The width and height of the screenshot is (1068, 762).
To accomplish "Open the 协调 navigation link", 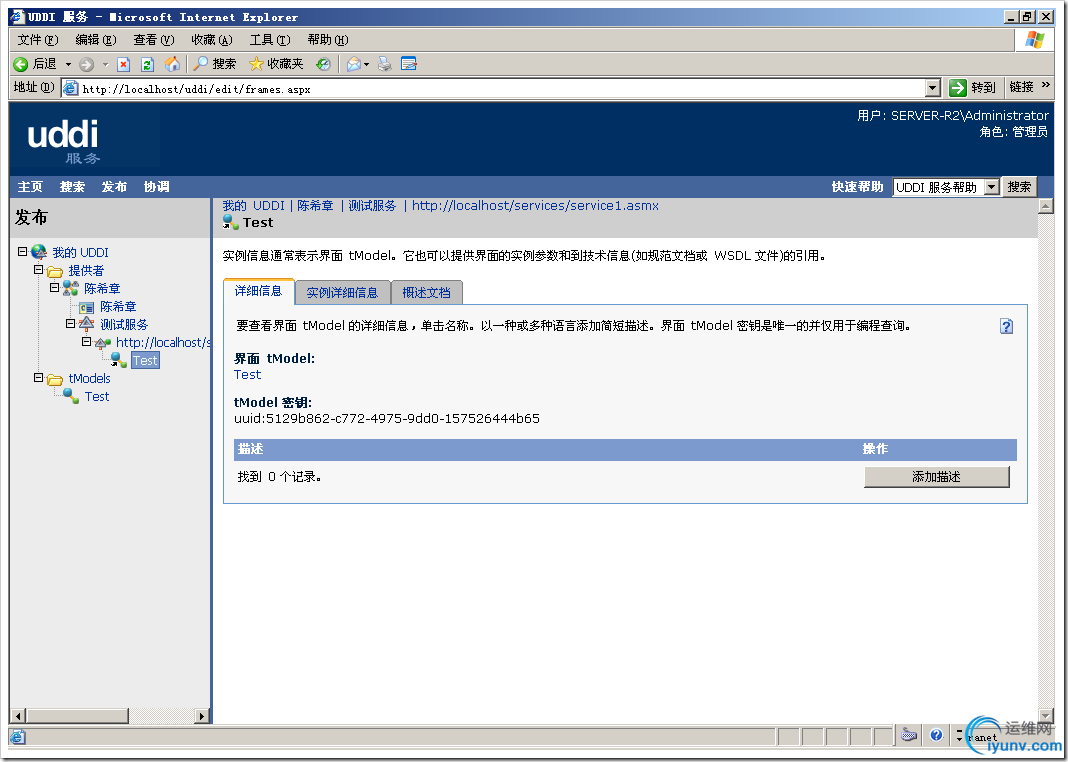I will click(x=157, y=187).
